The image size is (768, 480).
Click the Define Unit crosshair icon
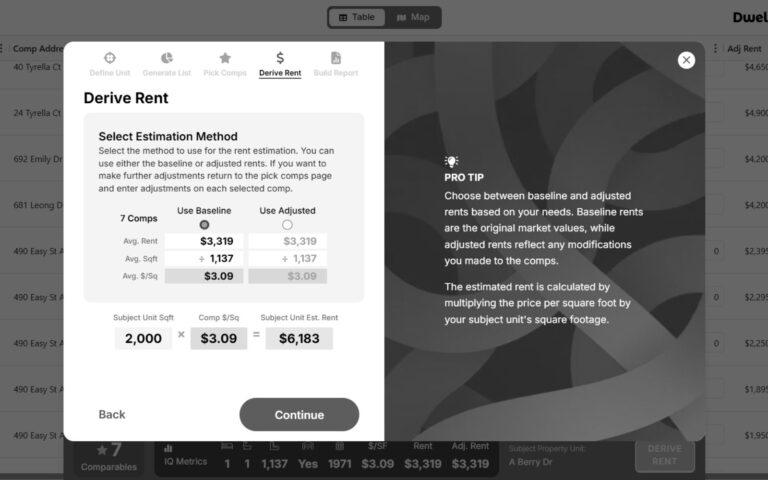tap(110, 58)
